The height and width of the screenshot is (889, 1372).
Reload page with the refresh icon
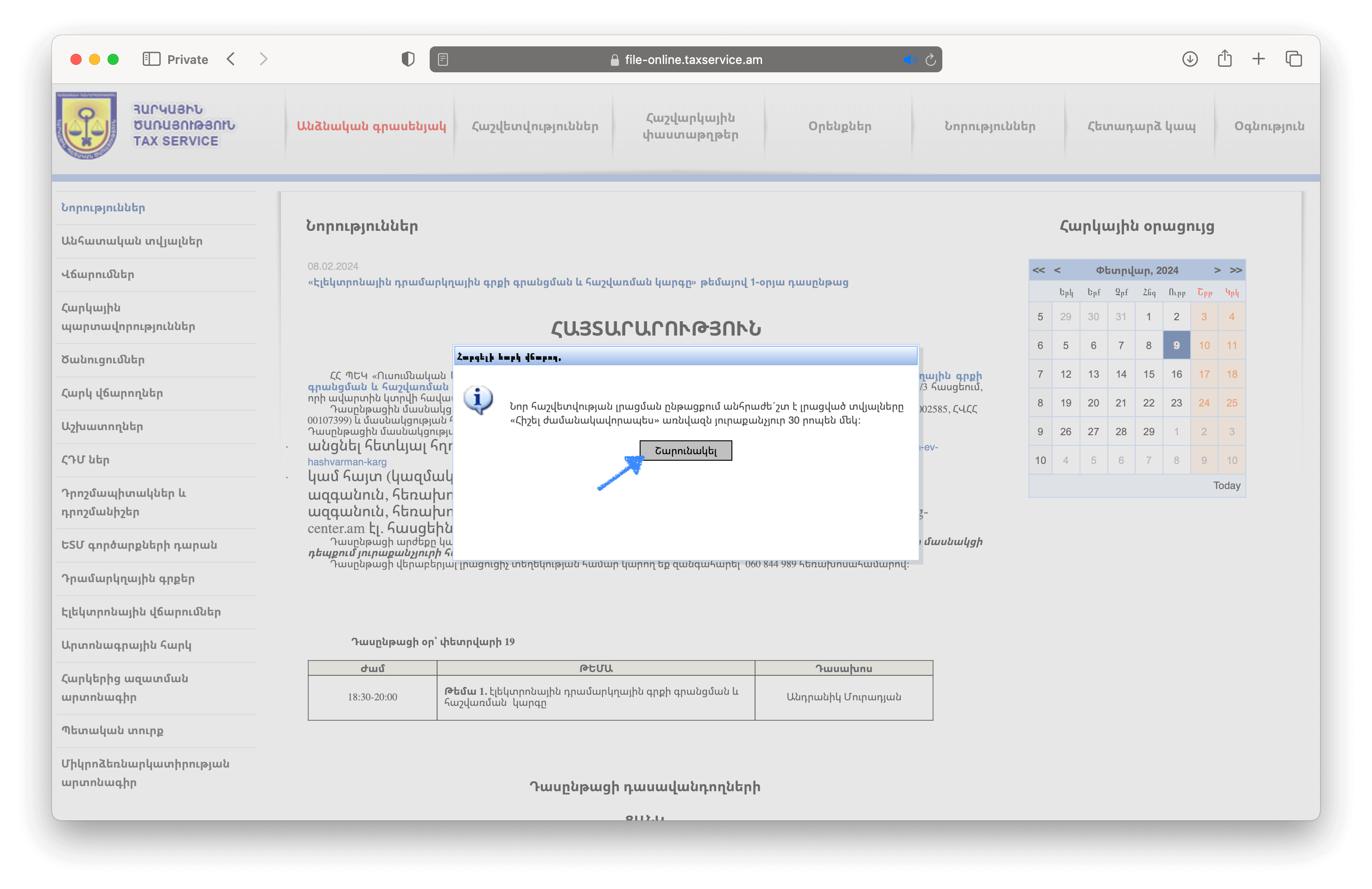pyautogui.click(x=930, y=59)
